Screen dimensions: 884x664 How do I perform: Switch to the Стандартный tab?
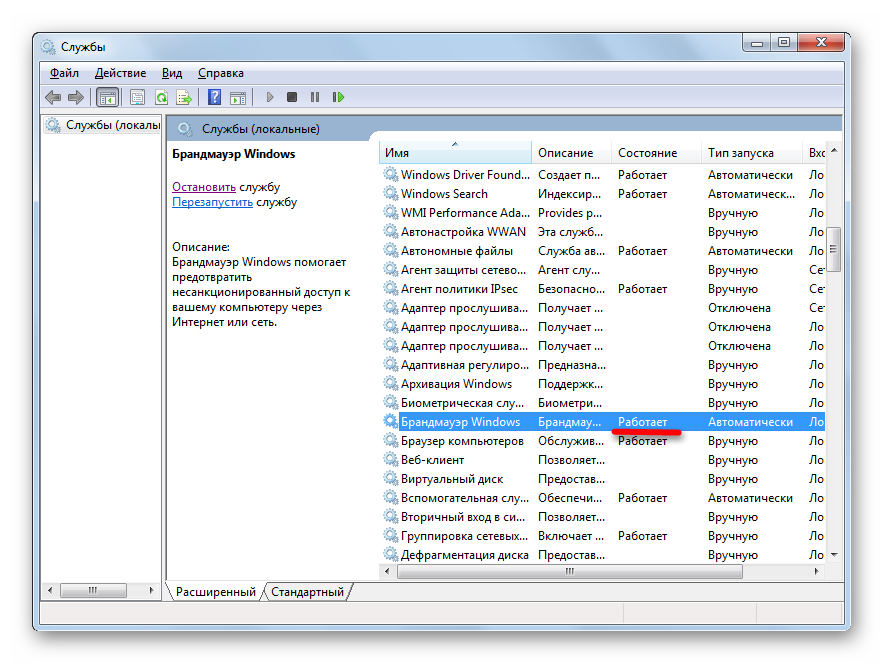[307, 592]
